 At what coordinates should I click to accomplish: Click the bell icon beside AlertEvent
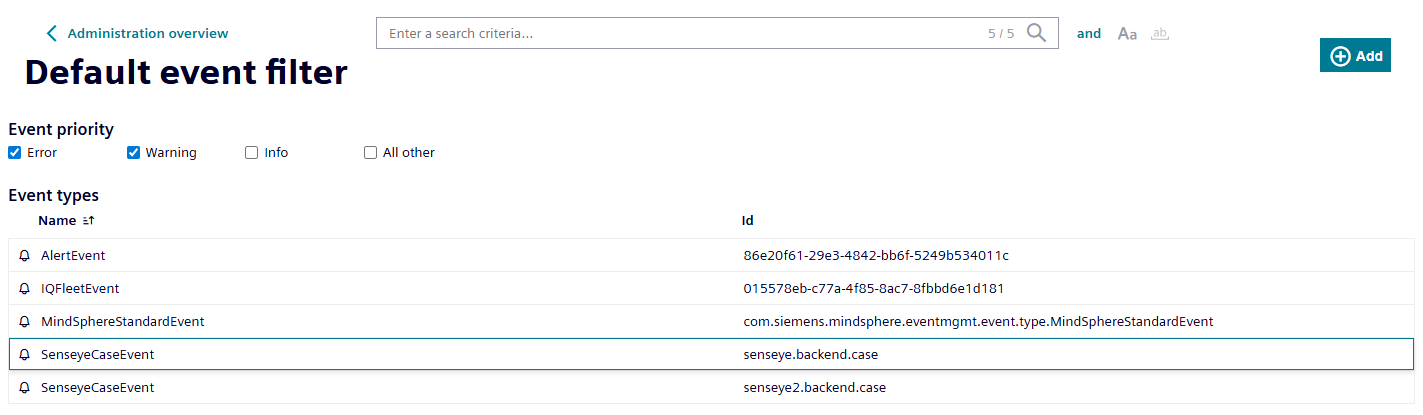coord(24,256)
